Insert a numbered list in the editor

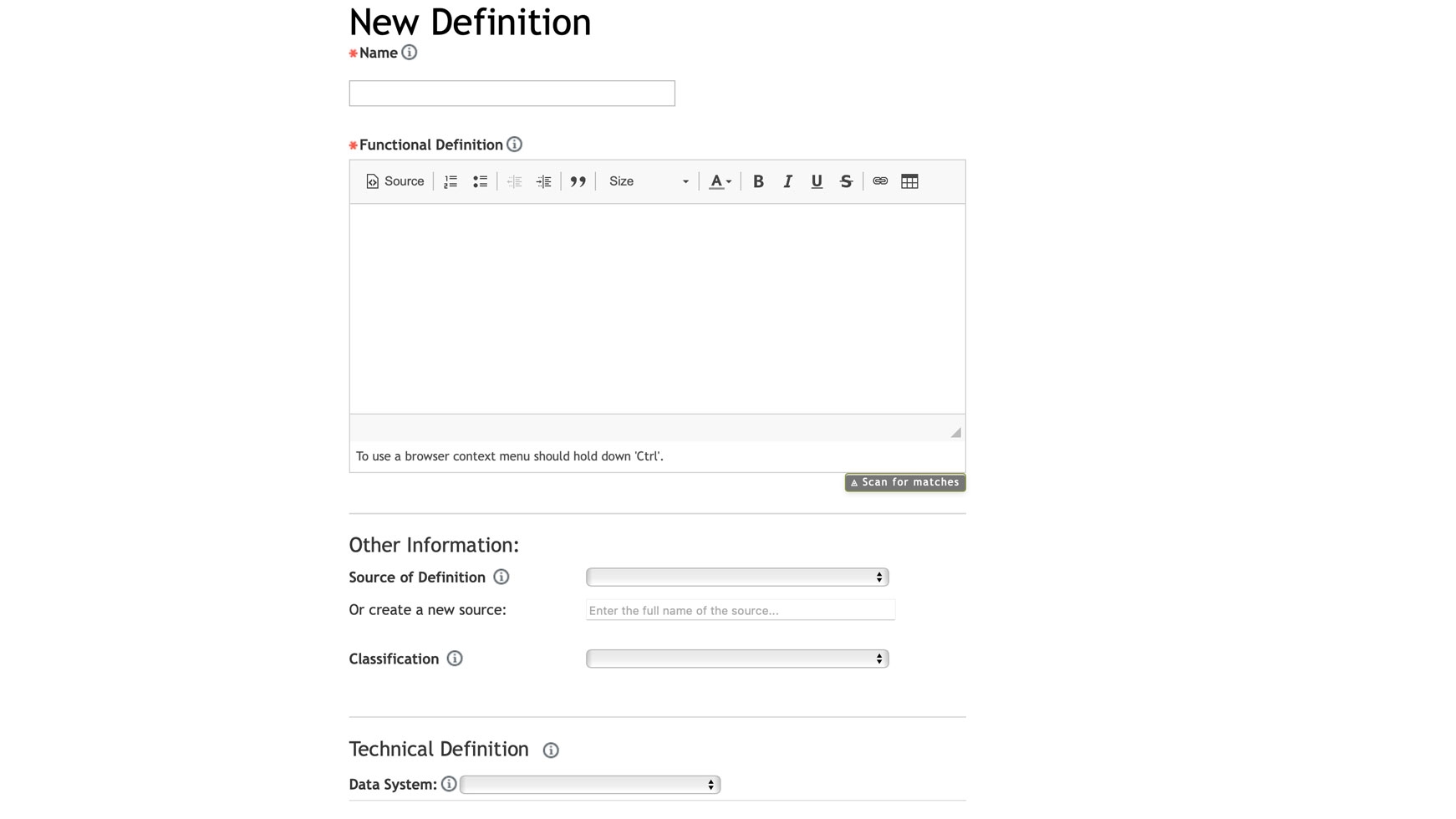point(451,181)
